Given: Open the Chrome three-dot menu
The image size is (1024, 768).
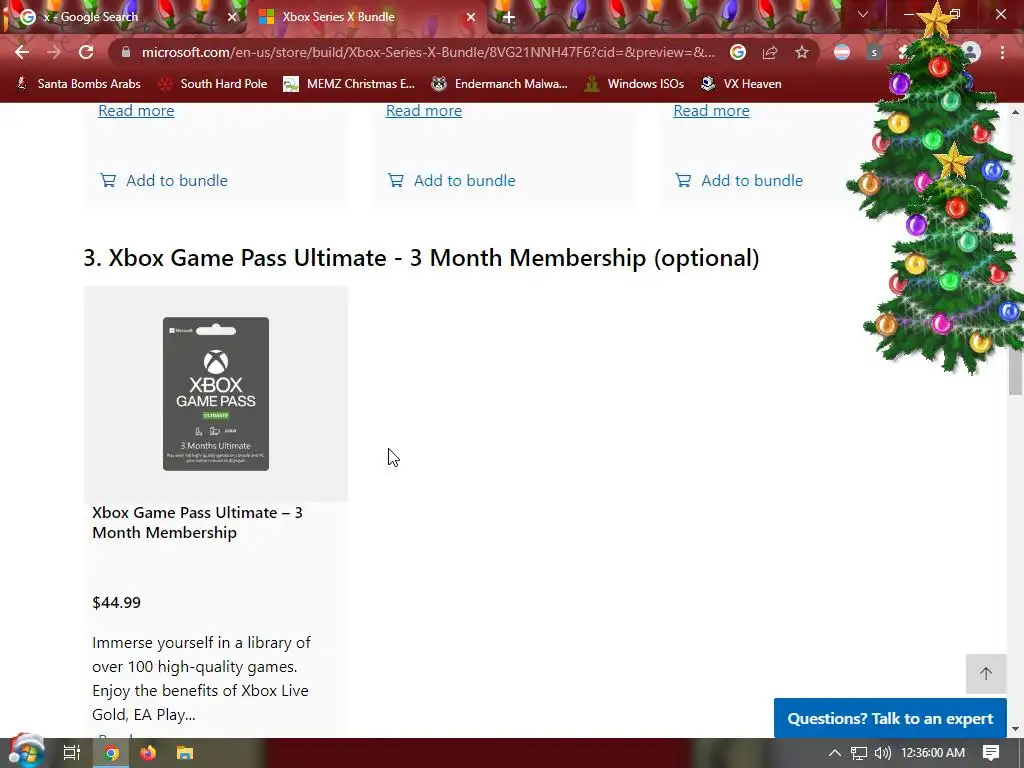Looking at the screenshot, I should tap(1002, 52).
